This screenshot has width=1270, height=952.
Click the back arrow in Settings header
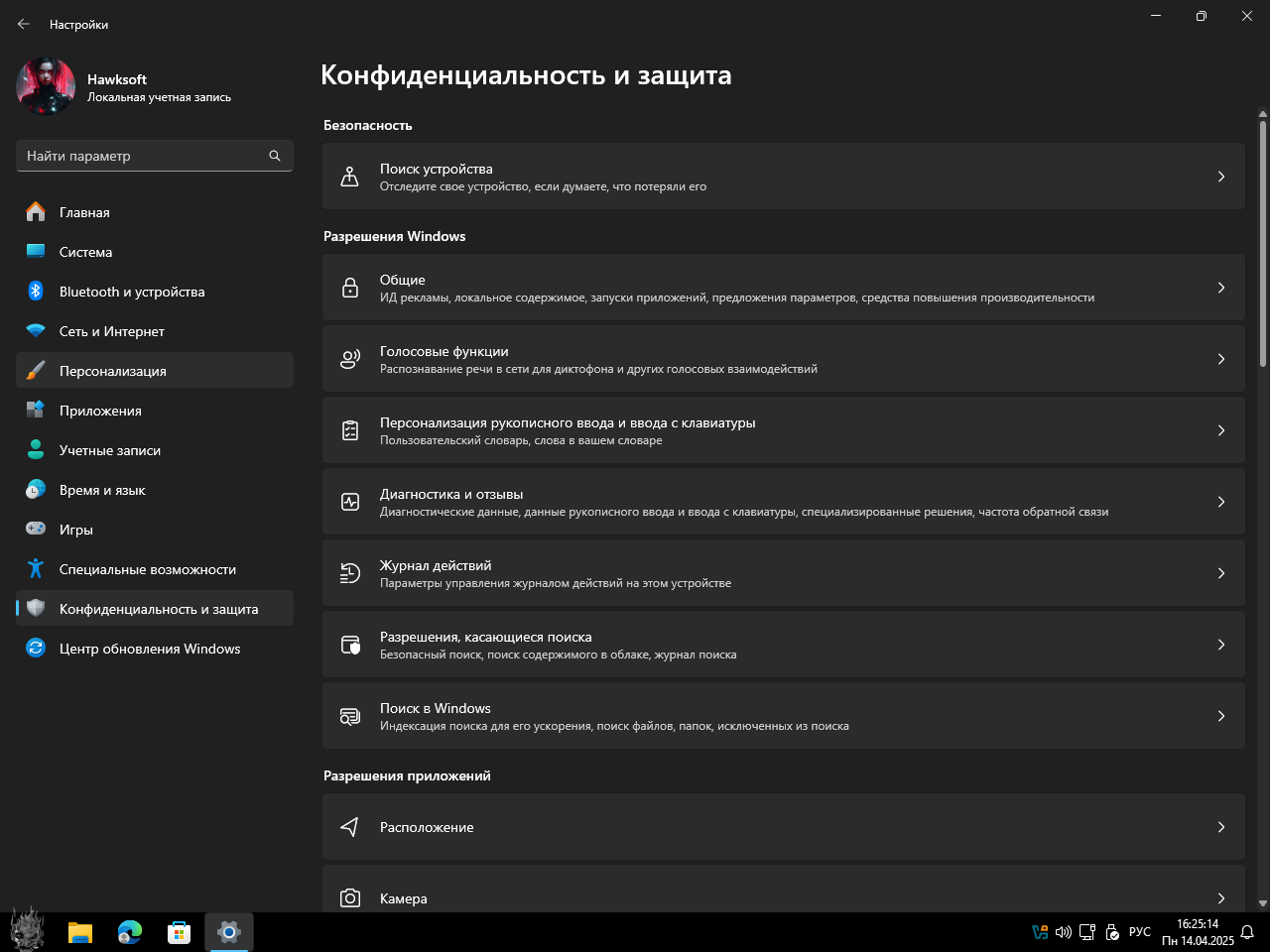[24, 24]
